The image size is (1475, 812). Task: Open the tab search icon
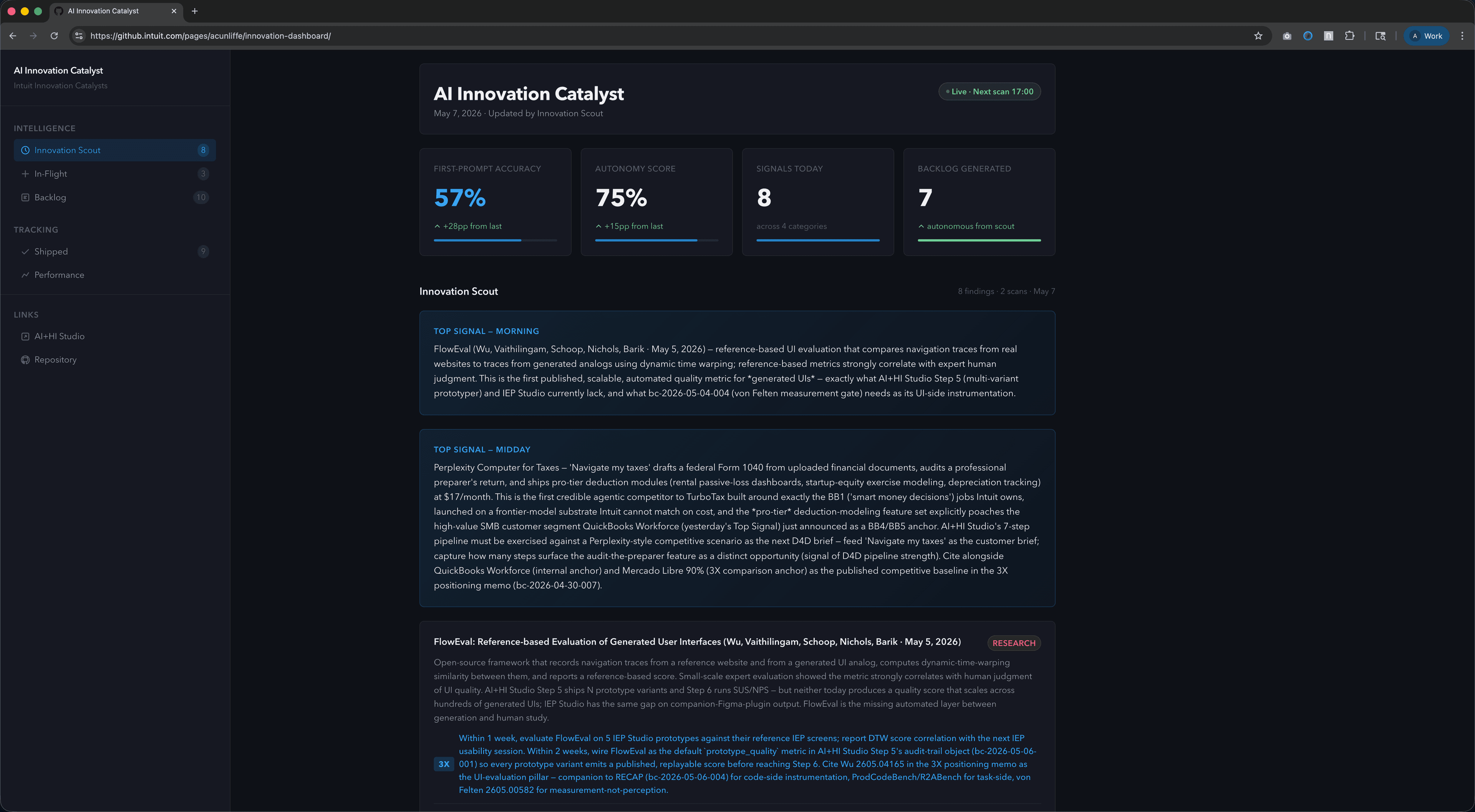tap(1381, 35)
